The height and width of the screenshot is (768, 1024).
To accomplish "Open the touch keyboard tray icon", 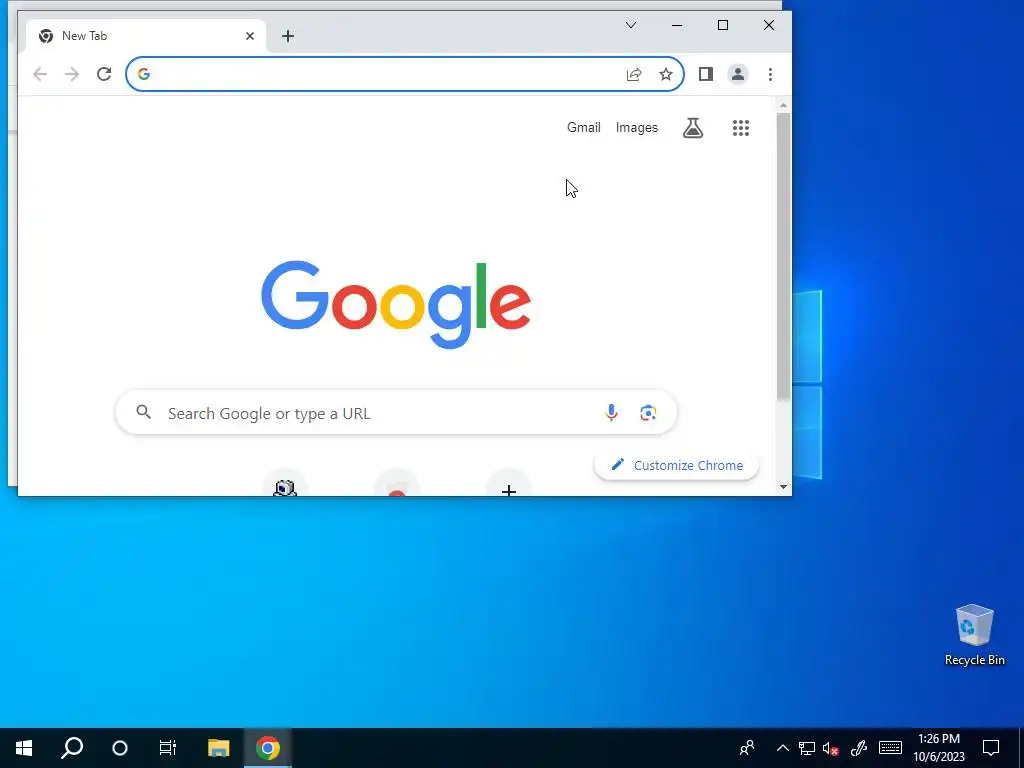I will click(x=890, y=748).
